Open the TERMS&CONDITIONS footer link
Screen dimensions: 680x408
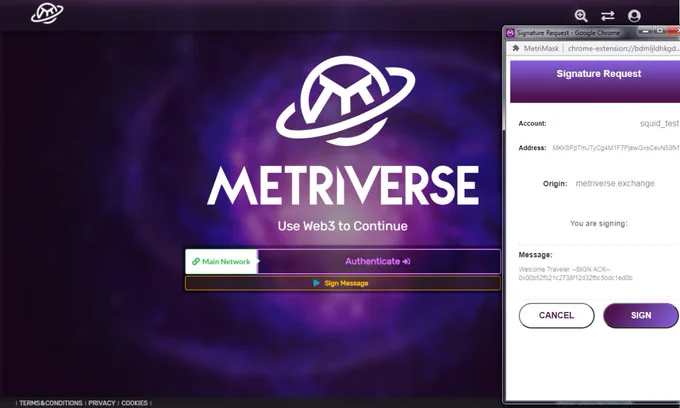point(51,403)
